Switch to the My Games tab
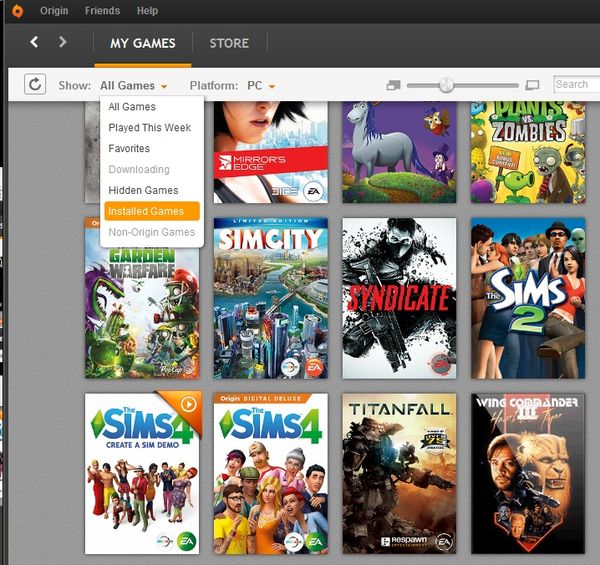 coord(143,43)
